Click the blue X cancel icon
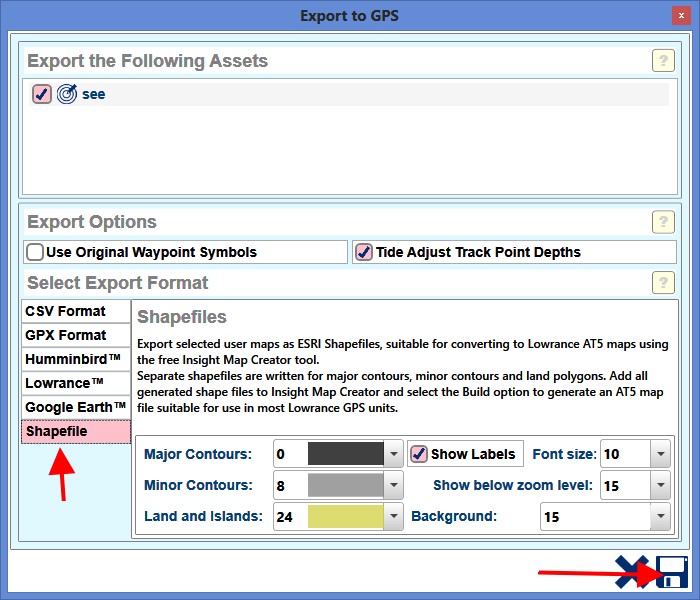700x600 pixels. point(631,571)
